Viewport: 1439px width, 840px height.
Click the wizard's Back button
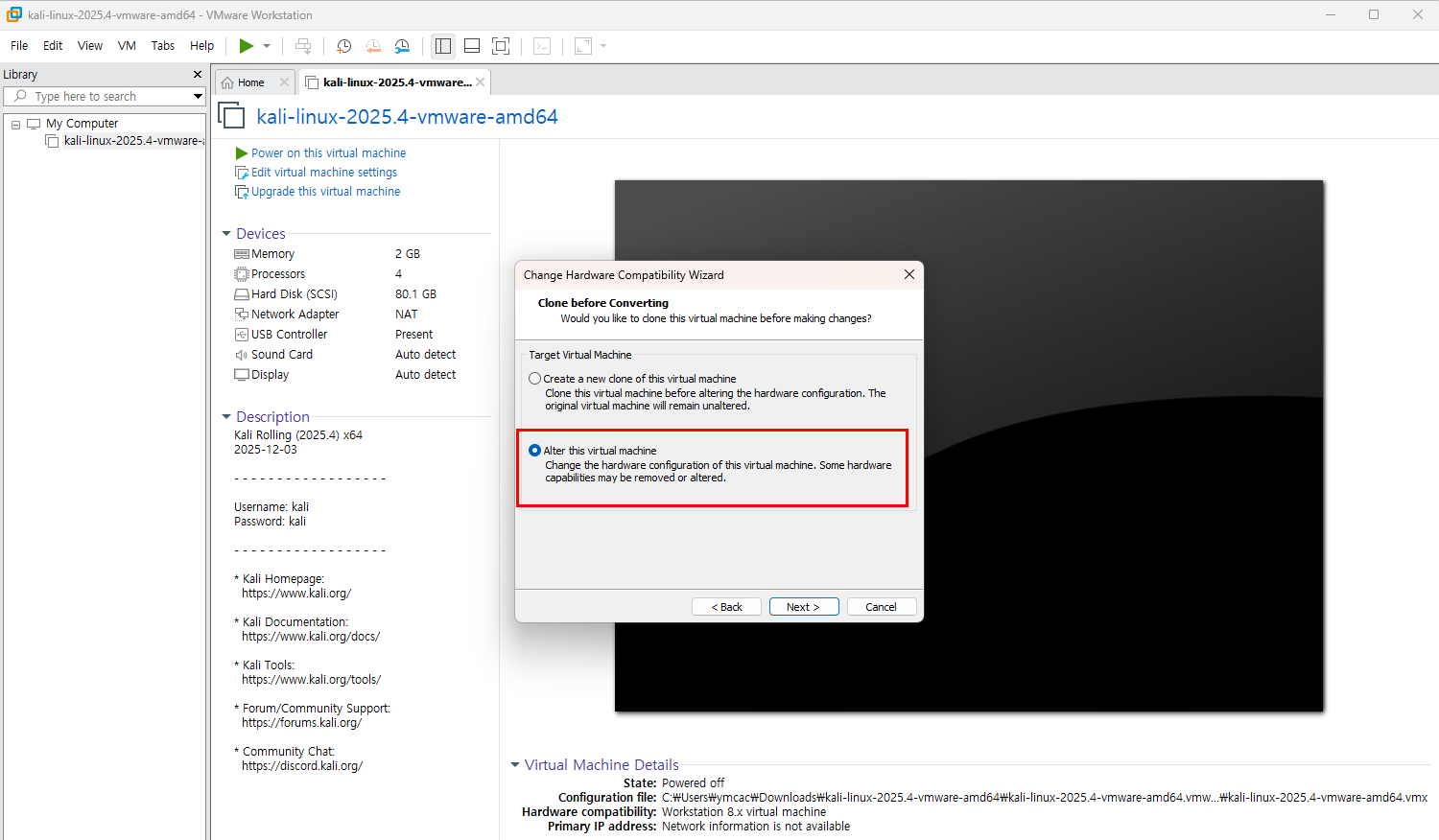726,607
